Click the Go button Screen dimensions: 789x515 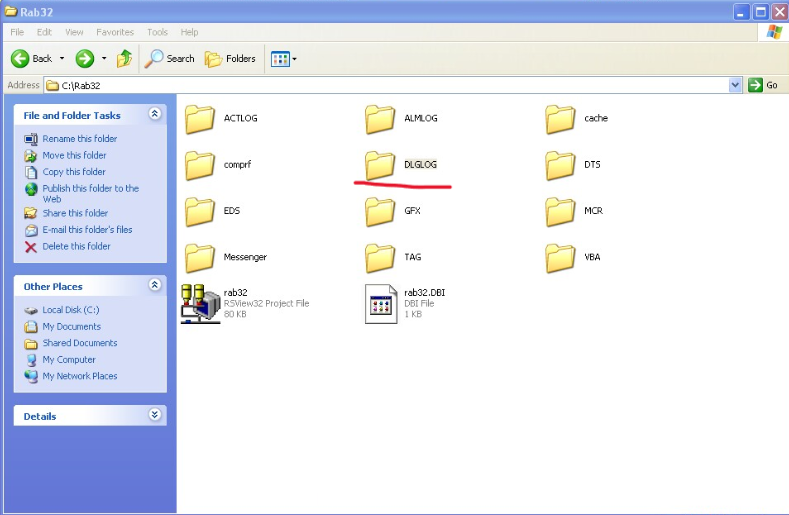[x=763, y=85]
